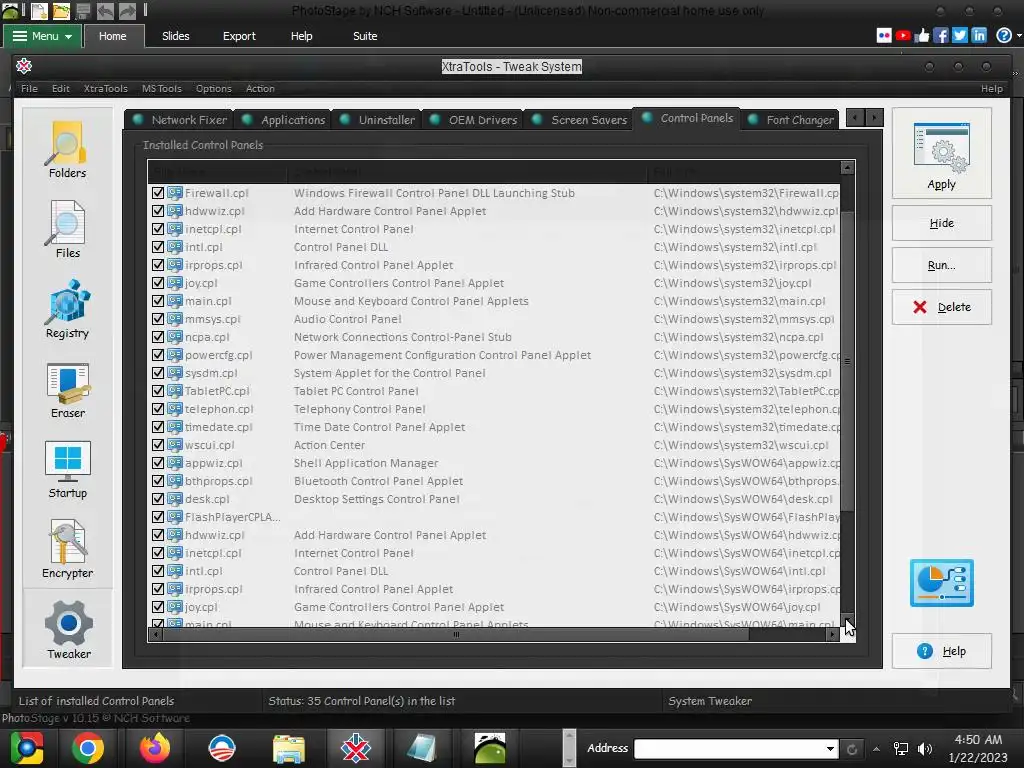Uncheck the bthprops.cpl checkbox
The image size is (1024, 768).
(157, 481)
